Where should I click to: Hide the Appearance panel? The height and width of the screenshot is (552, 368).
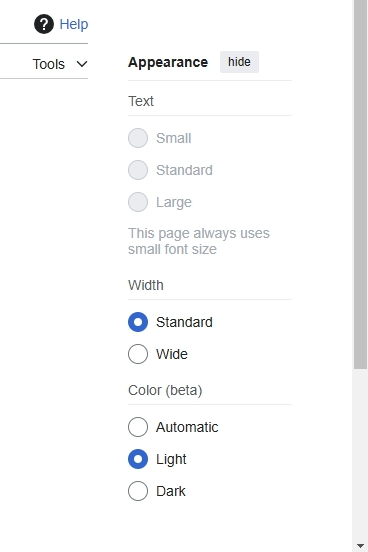[239, 62]
